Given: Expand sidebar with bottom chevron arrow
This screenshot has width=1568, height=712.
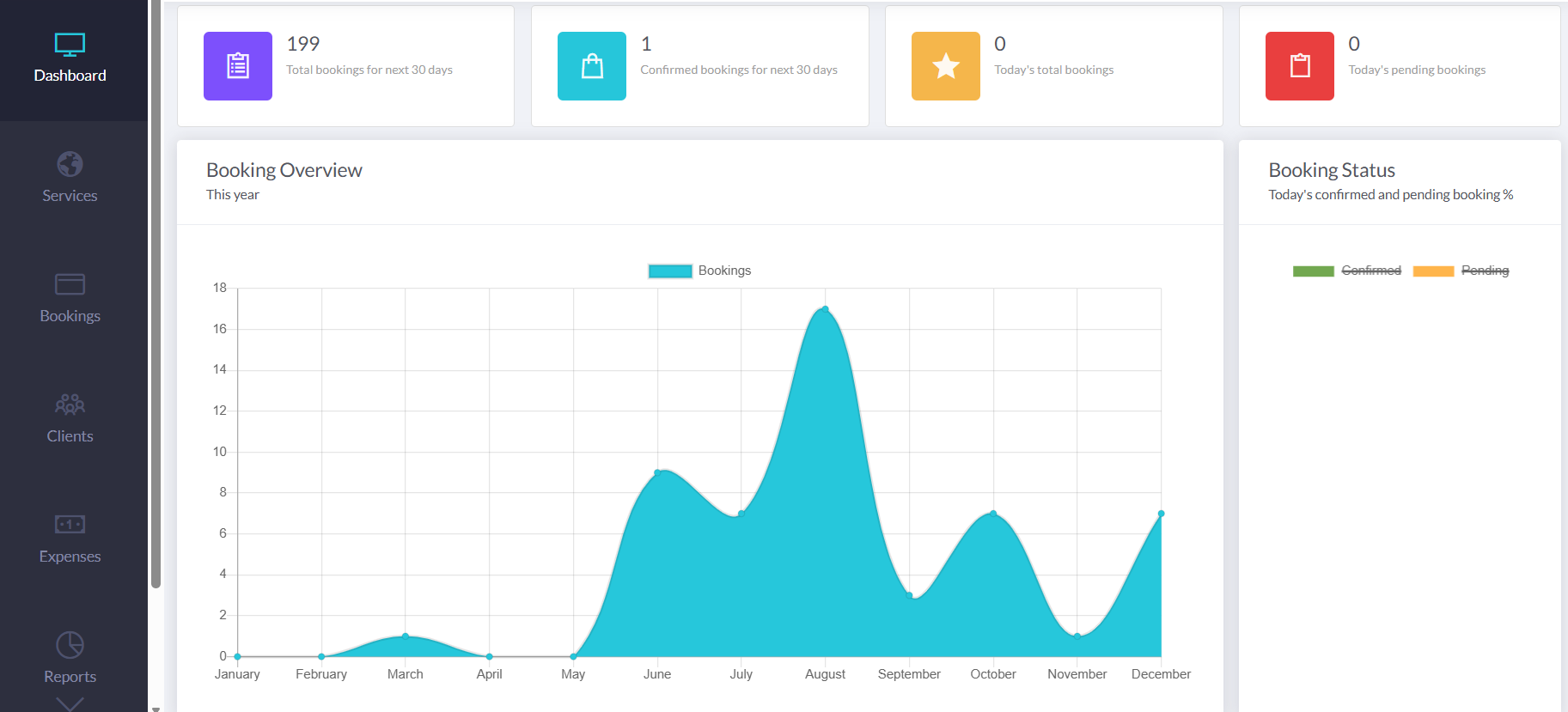Looking at the screenshot, I should [70, 704].
